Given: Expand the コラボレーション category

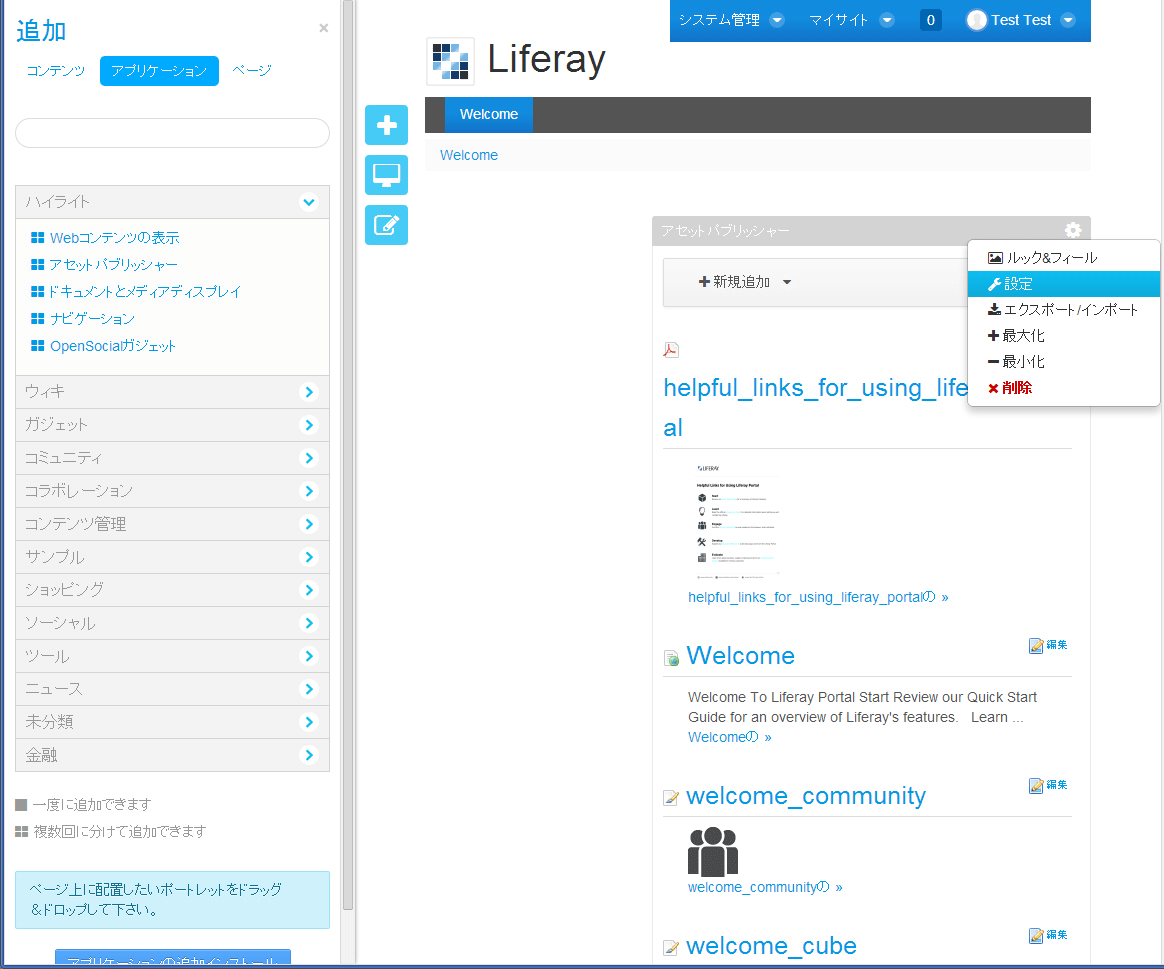Looking at the screenshot, I should 172,491.
